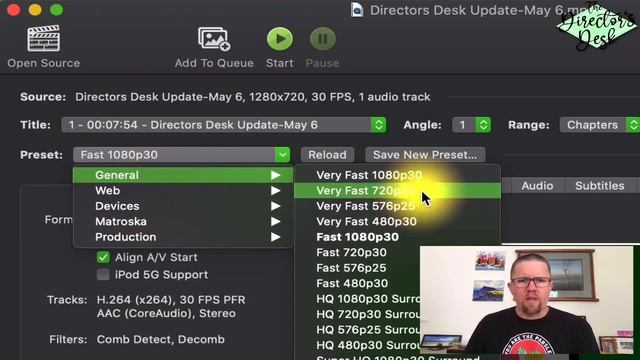The width and height of the screenshot is (640, 360).
Task: Click the Comb Detect, Decomb filters text
Action: [x=160, y=340]
